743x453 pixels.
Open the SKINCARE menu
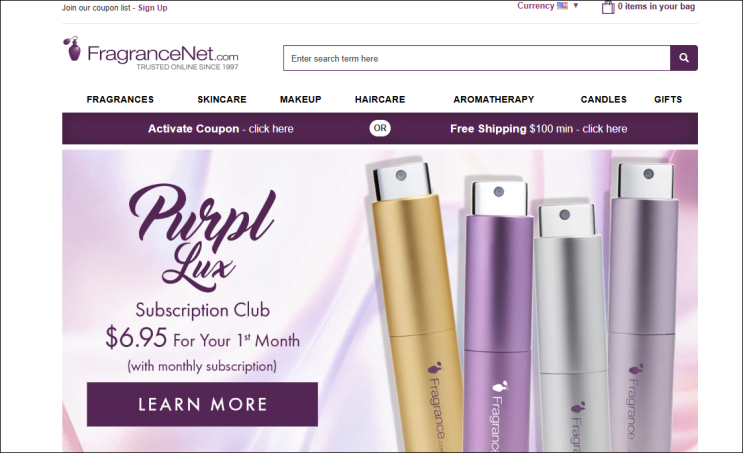[222, 100]
